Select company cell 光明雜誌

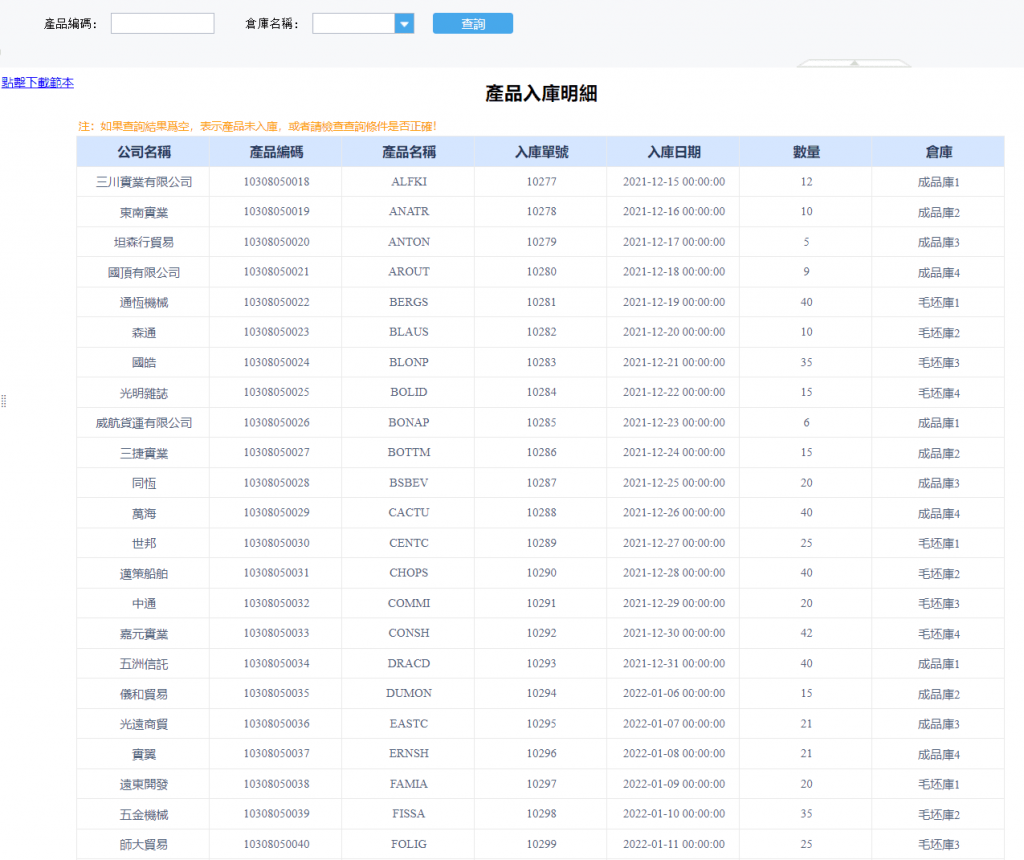tap(144, 393)
